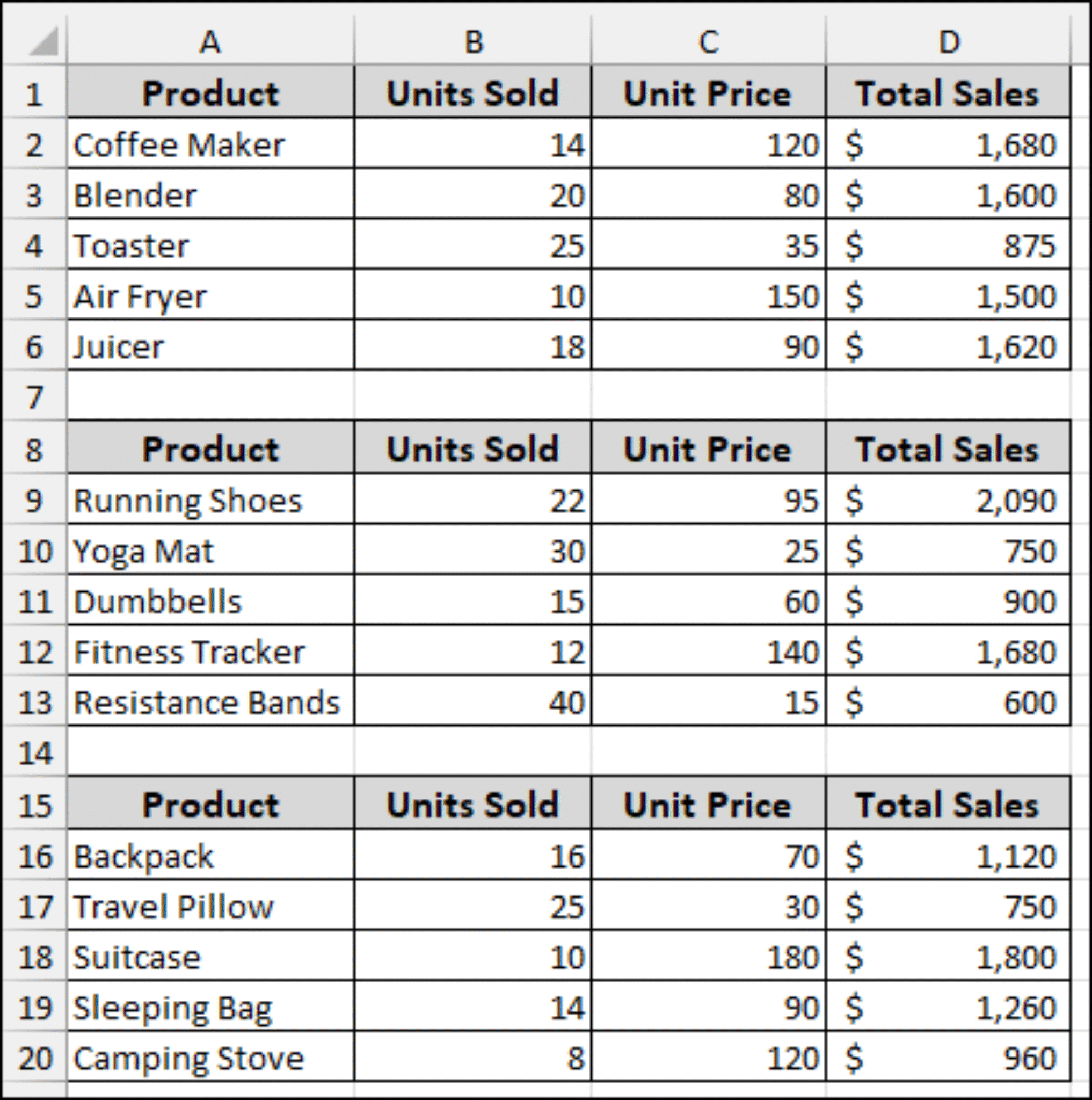Click the Coffee Maker cell
This screenshot has height=1100, width=1092.
click(210, 144)
